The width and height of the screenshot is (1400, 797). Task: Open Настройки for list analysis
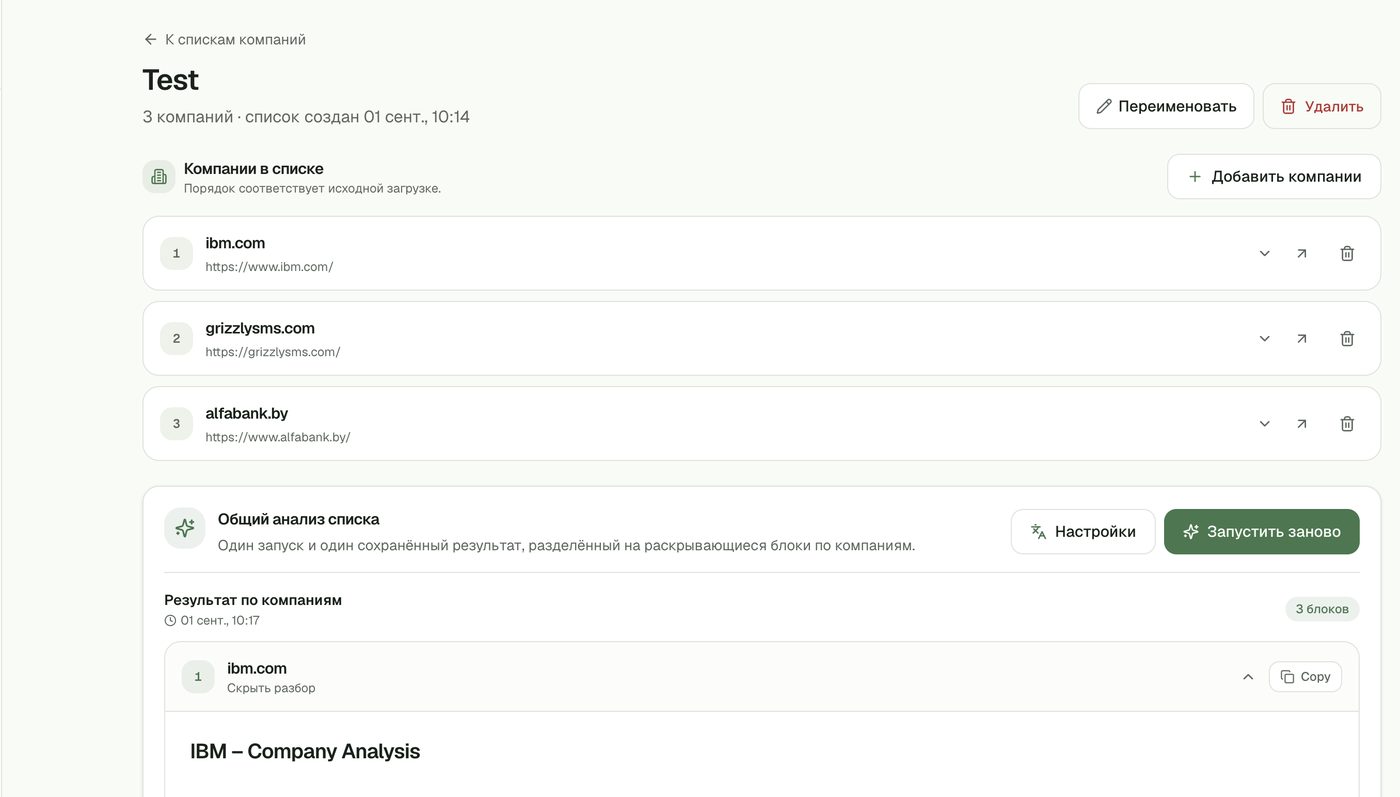click(x=1083, y=532)
